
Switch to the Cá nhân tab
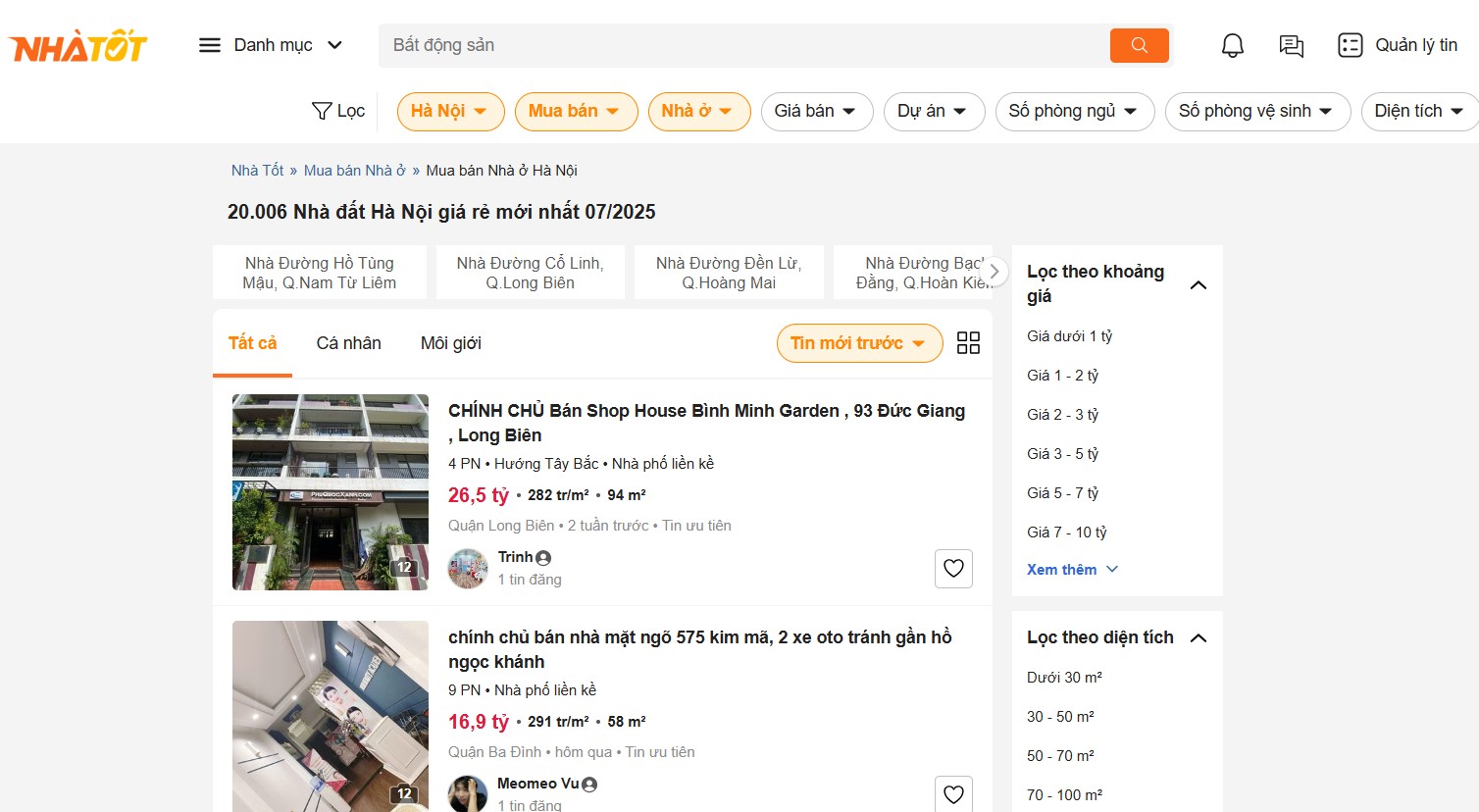(x=348, y=343)
